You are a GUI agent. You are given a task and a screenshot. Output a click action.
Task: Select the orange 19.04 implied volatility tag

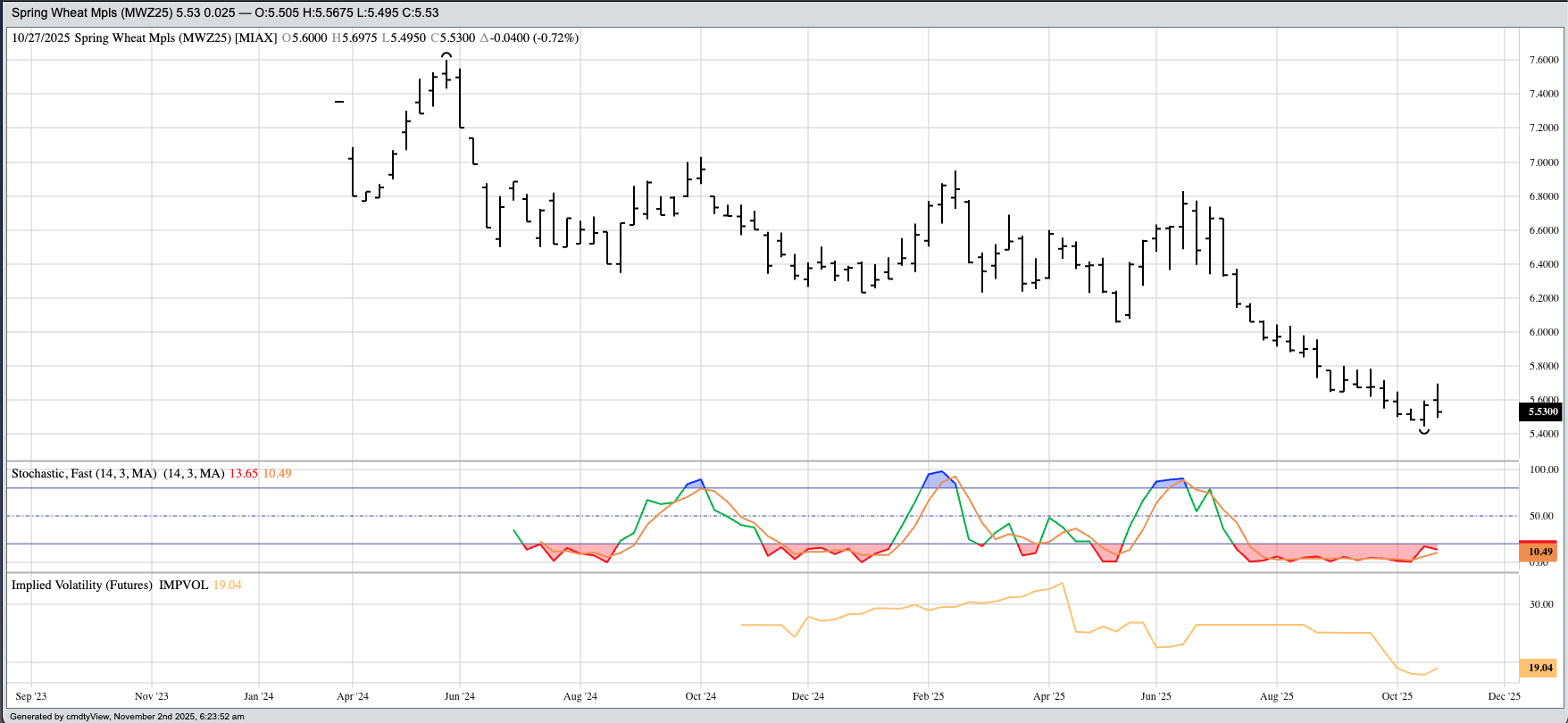[1539, 668]
